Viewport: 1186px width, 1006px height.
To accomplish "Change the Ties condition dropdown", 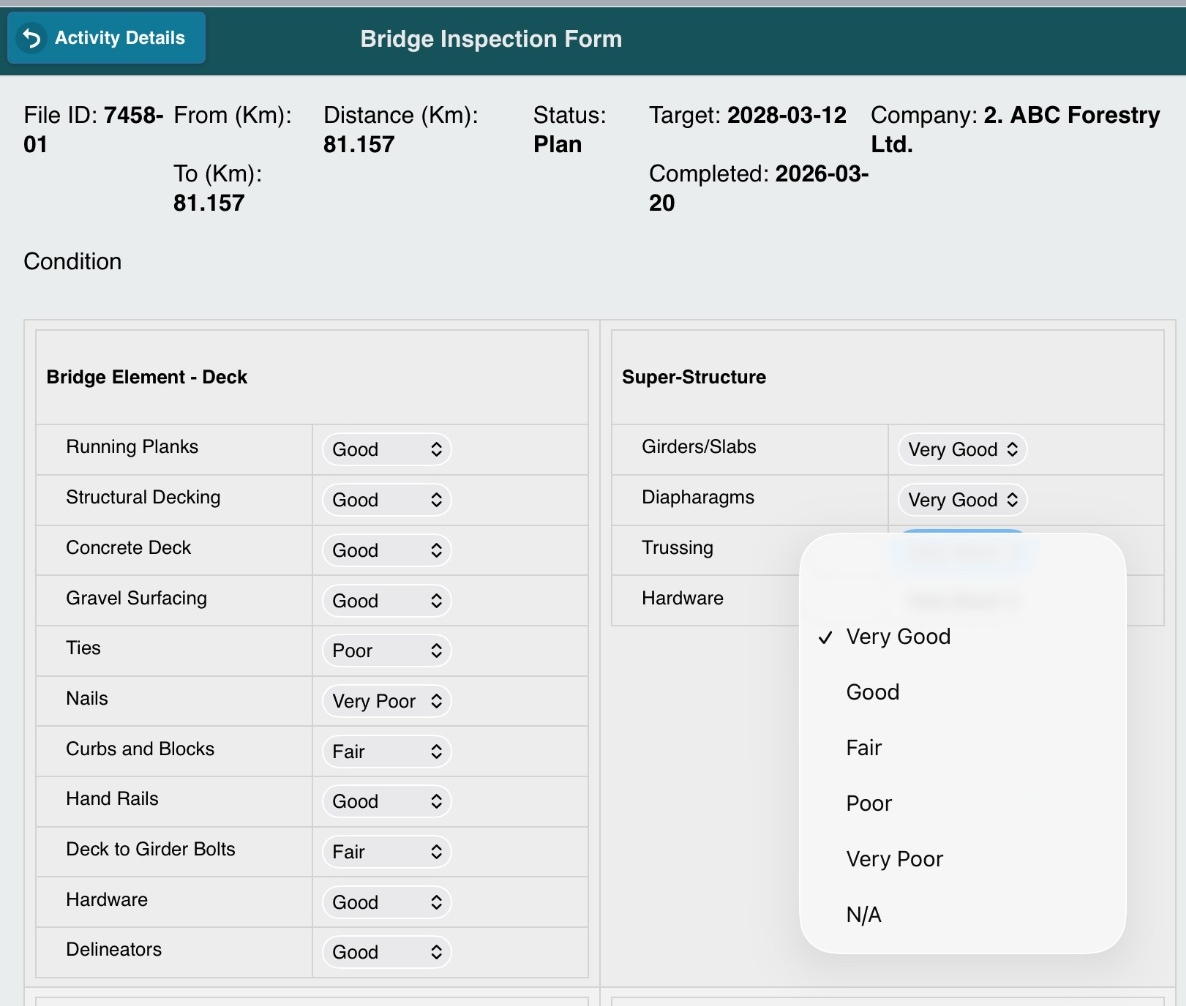I will 386,651.
